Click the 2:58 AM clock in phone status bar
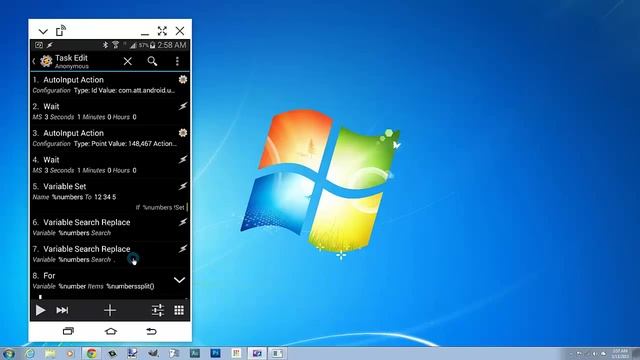 coord(172,45)
